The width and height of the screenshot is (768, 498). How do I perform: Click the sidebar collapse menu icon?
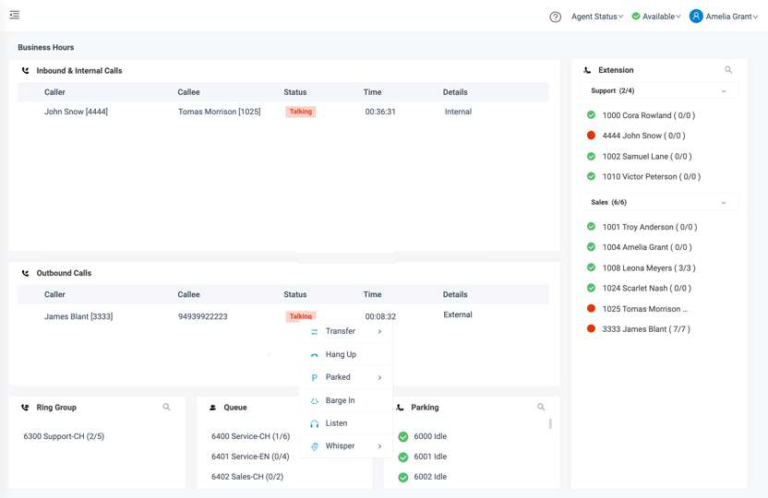point(14,15)
